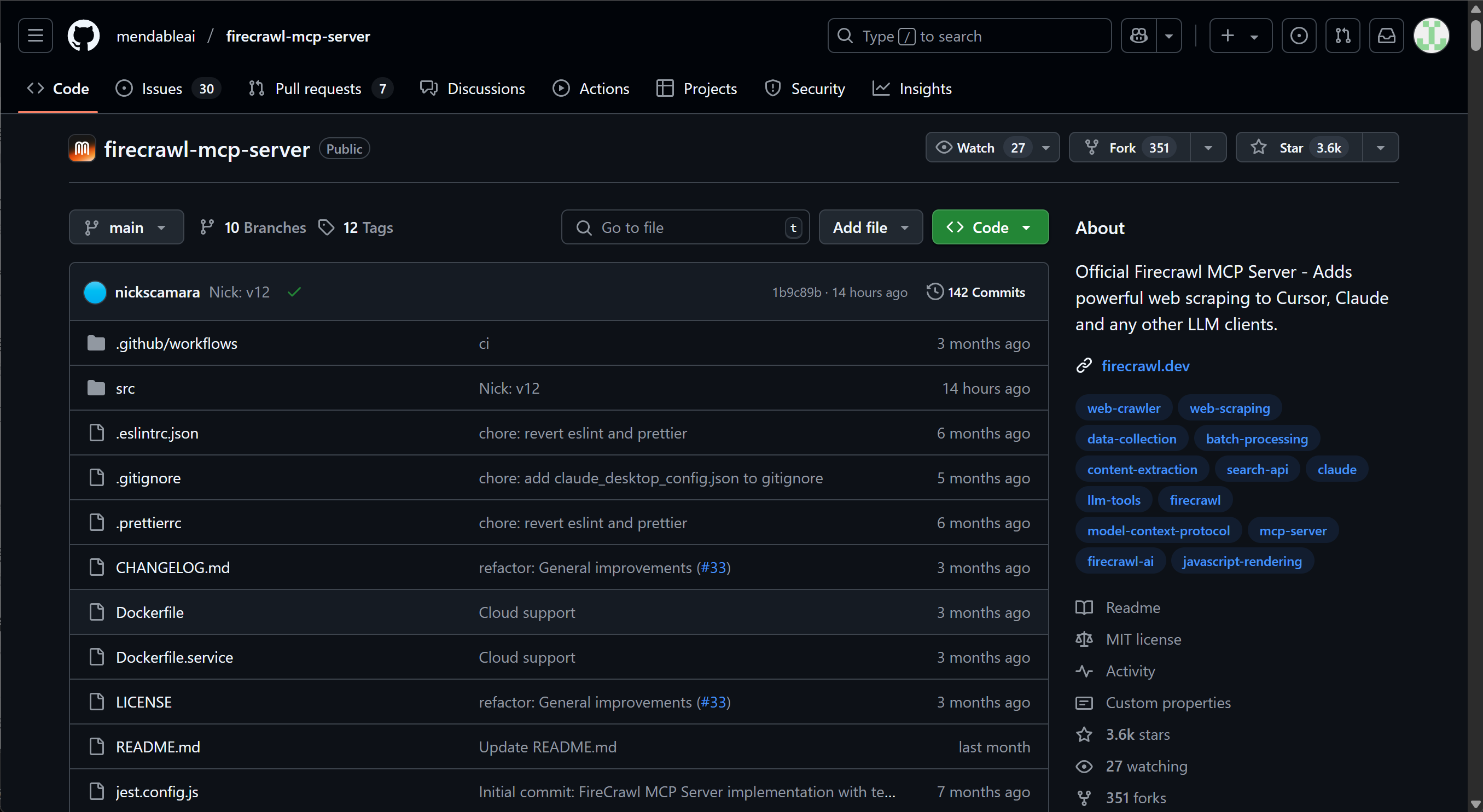Click the Go to file search field
Viewport: 1483px width, 812px height.
(685, 227)
